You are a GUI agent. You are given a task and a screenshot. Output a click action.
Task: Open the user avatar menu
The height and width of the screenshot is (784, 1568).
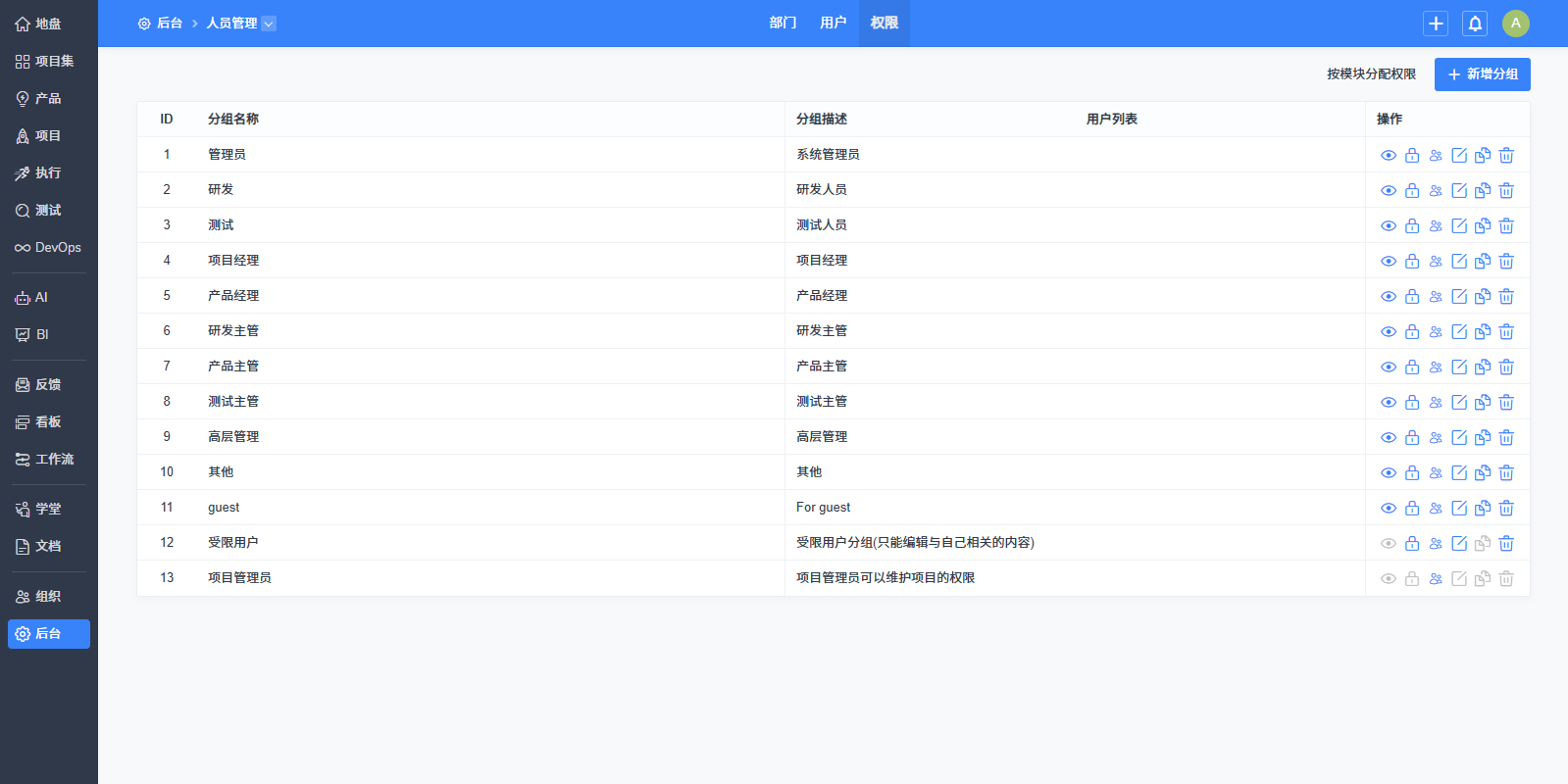coord(1515,24)
